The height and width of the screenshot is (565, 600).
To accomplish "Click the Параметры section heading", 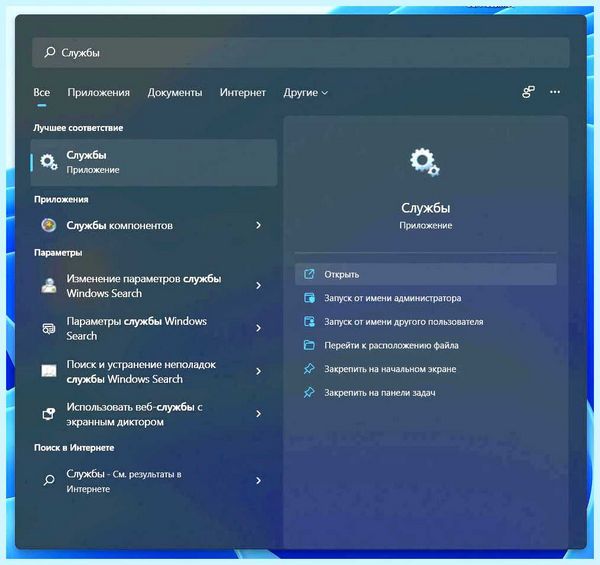I will [58, 252].
